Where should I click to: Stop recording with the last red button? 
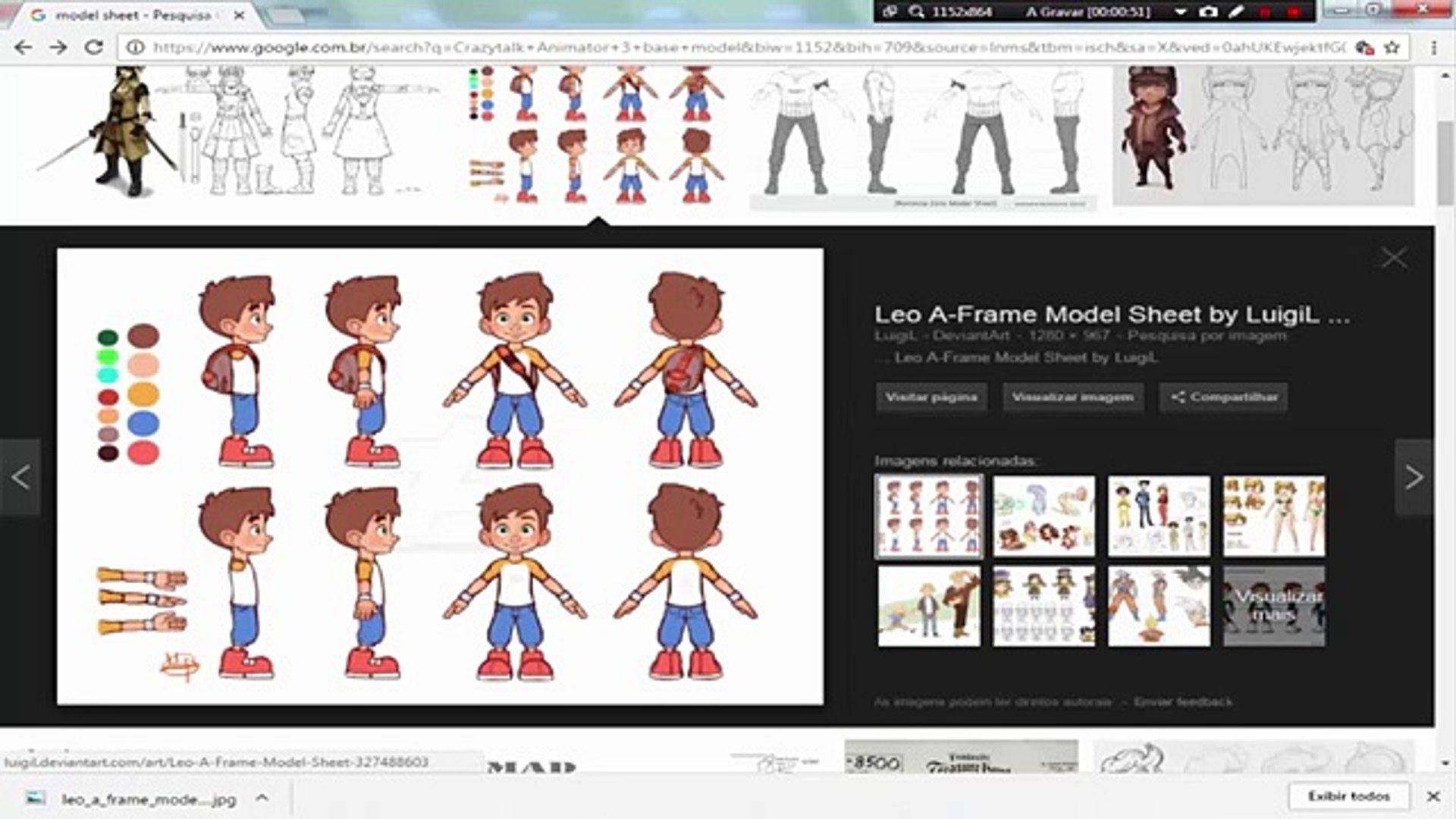1294,12
